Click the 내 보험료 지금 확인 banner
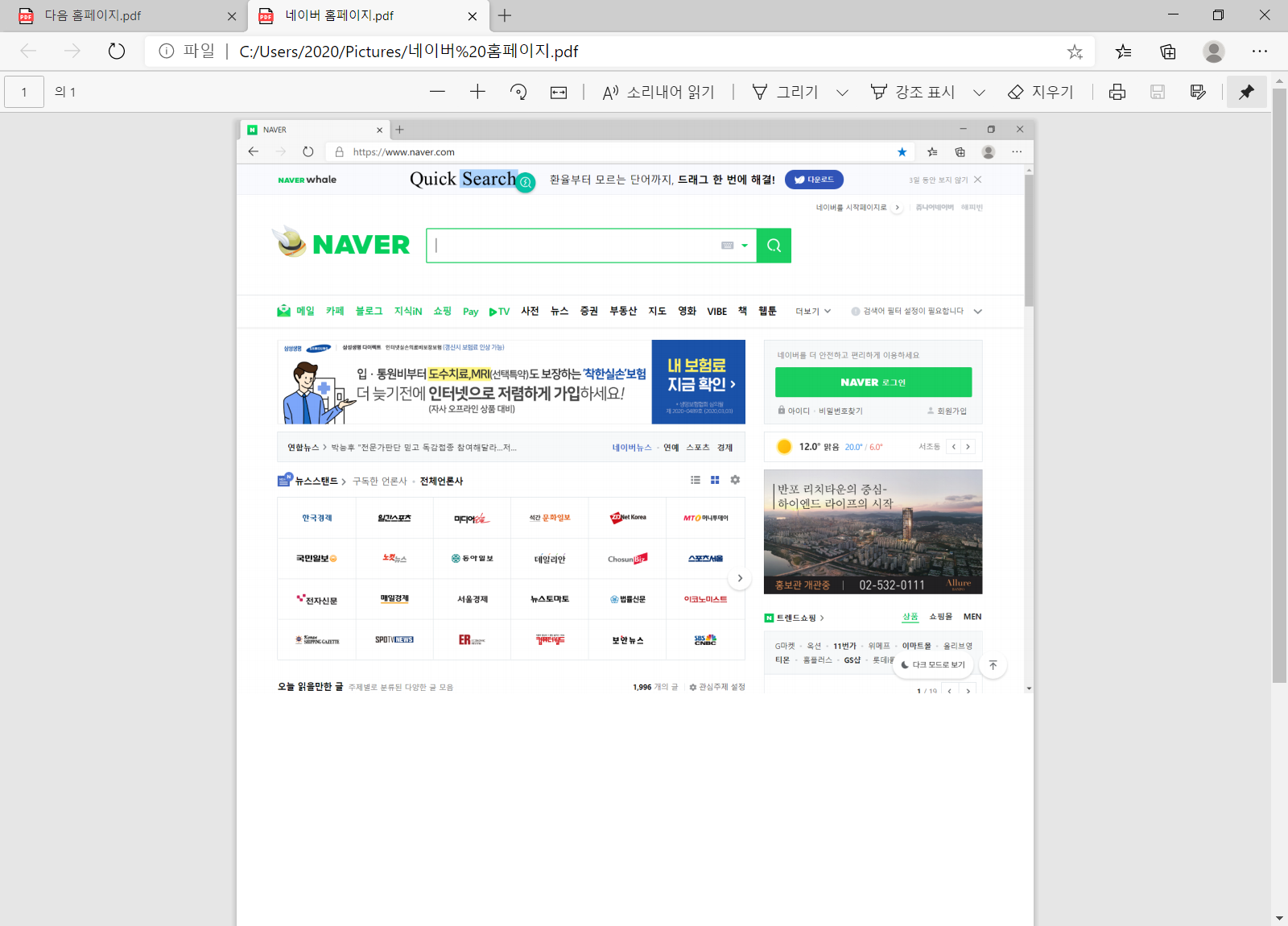The image size is (1288, 926). pos(699,382)
